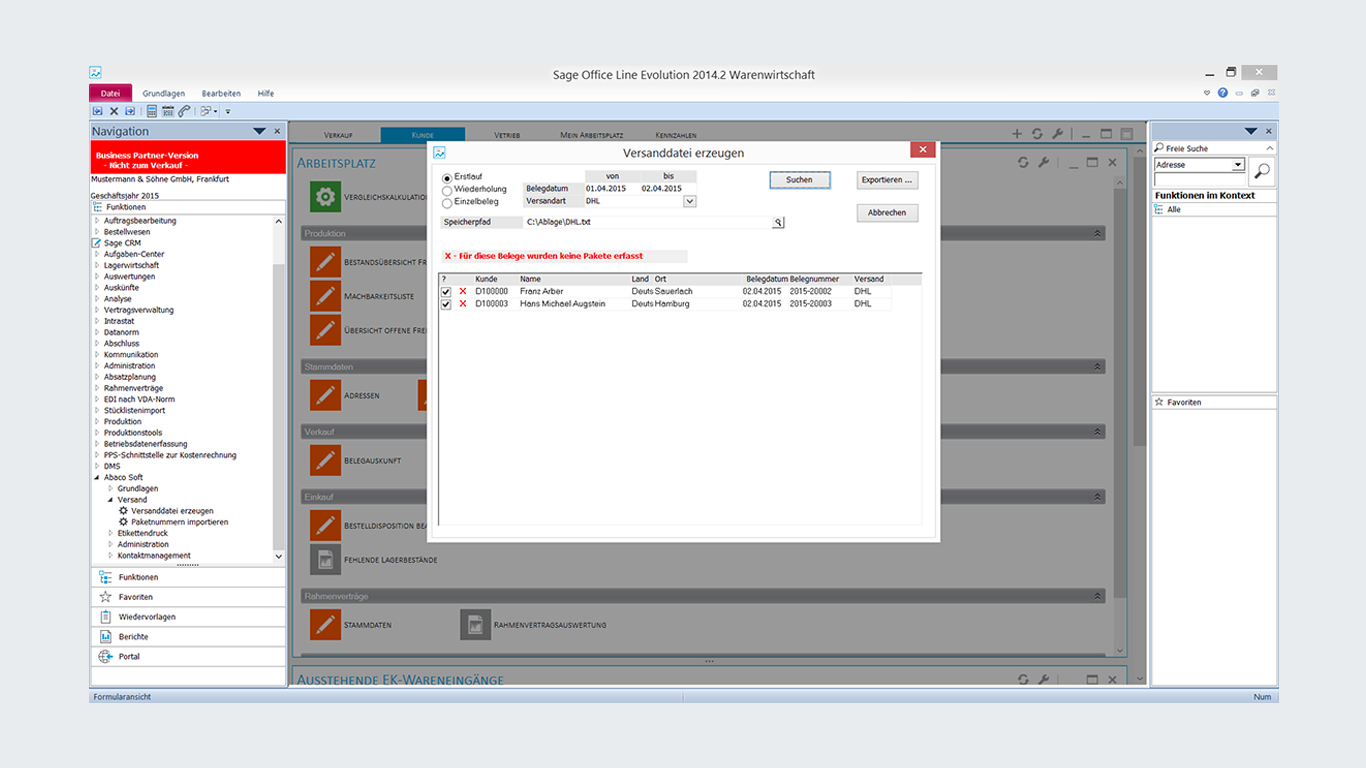This screenshot has height=768, width=1366.
Task: Open the Rahmenvertragsauswertung report icon
Action: click(475, 624)
